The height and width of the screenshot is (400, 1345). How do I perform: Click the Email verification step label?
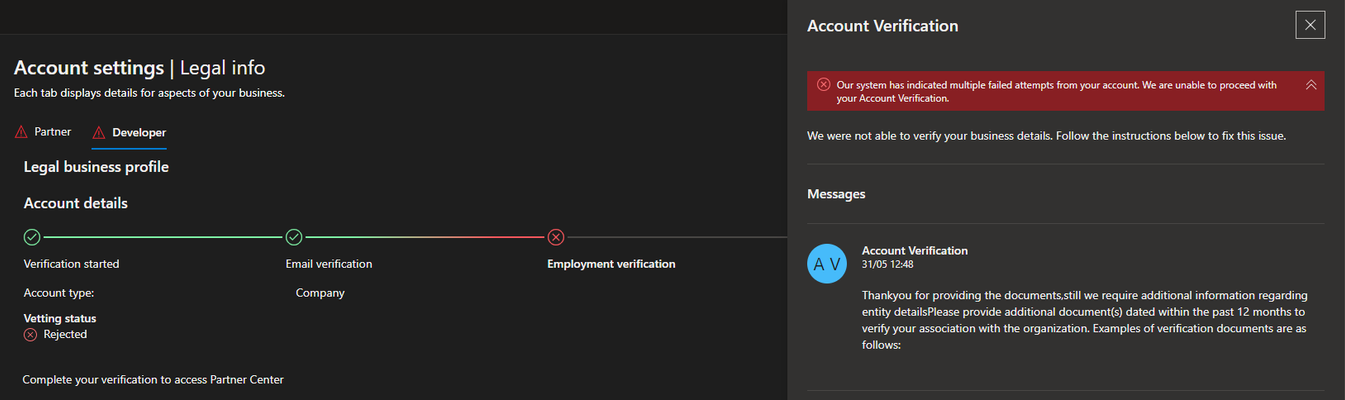329,264
